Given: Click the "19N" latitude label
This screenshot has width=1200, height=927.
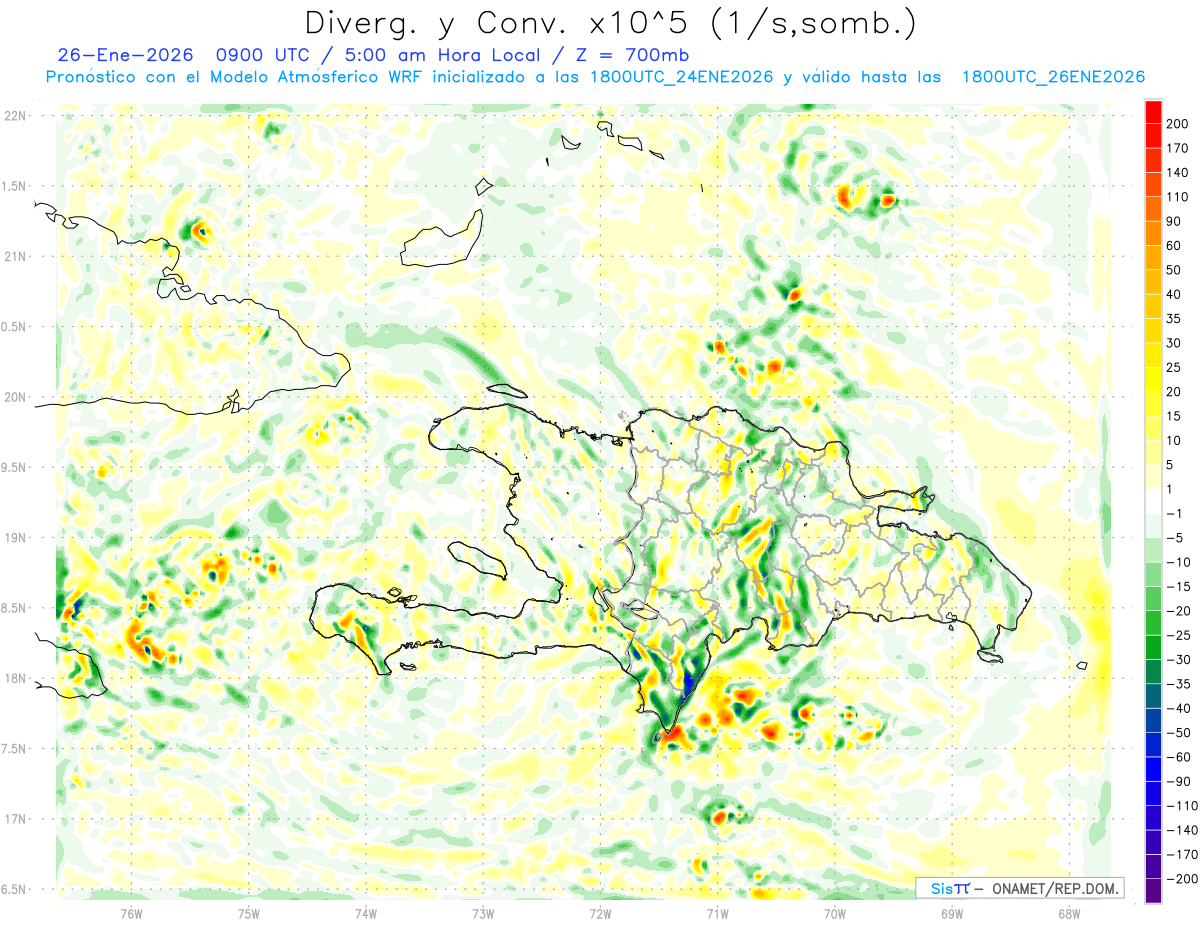Looking at the screenshot, I should tap(15, 538).
